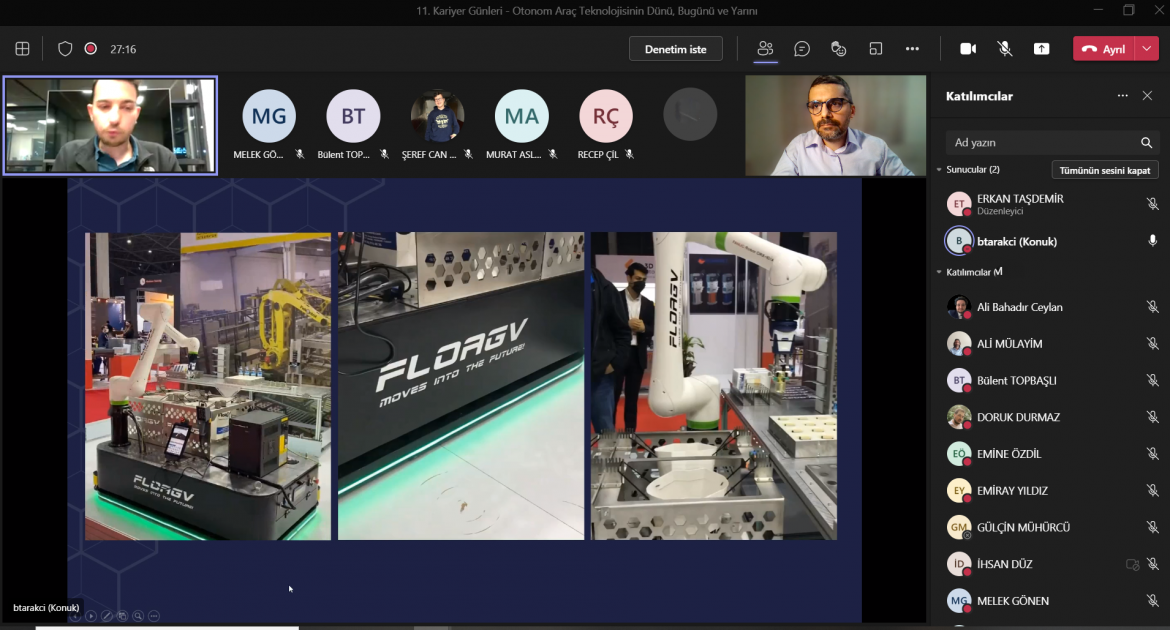The width and height of the screenshot is (1170, 630).
Task: Click Tümünün sesini kapat button
Action: point(1104,170)
